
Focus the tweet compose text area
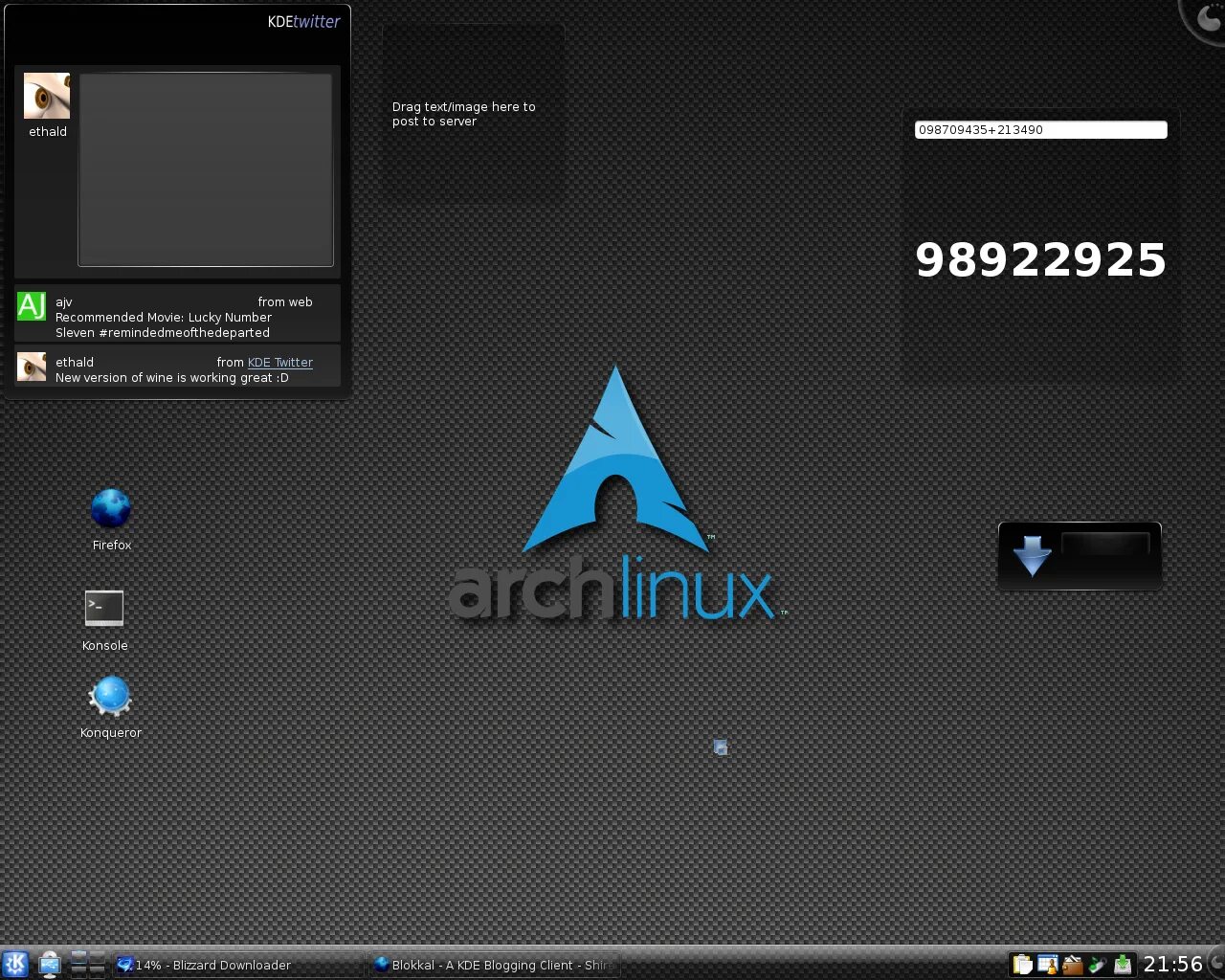click(x=206, y=169)
